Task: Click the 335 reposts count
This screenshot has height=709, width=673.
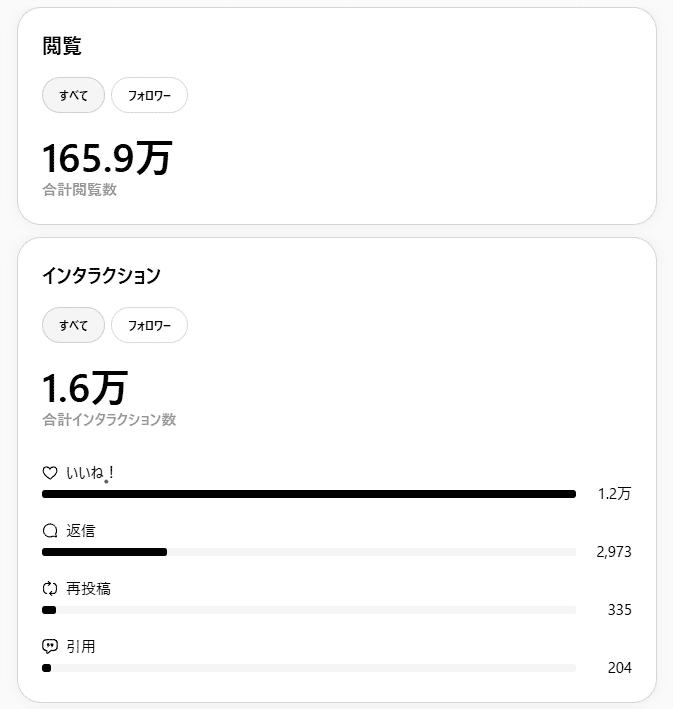Action: (x=620, y=610)
